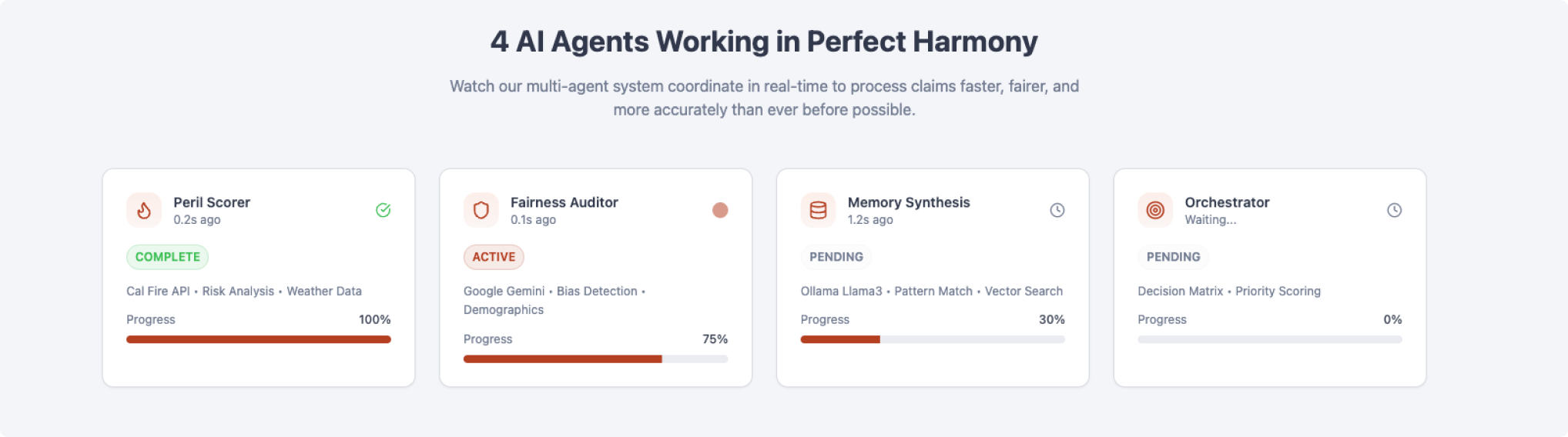Click the Peril Scorer 100% progress bar
The width and height of the screenshot is (1568, 437).
pyautogui.click(x=259, y=339)
